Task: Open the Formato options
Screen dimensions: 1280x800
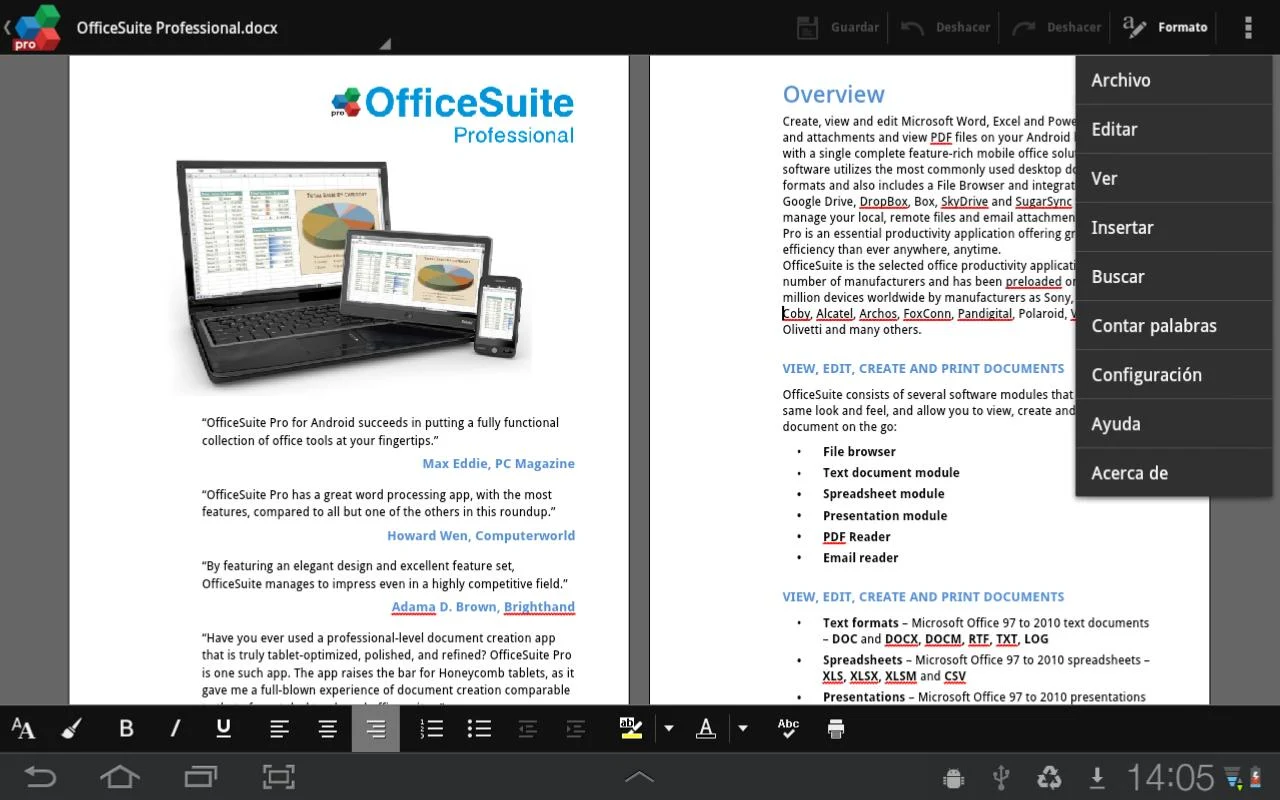Action: [x=1164, y=27]
